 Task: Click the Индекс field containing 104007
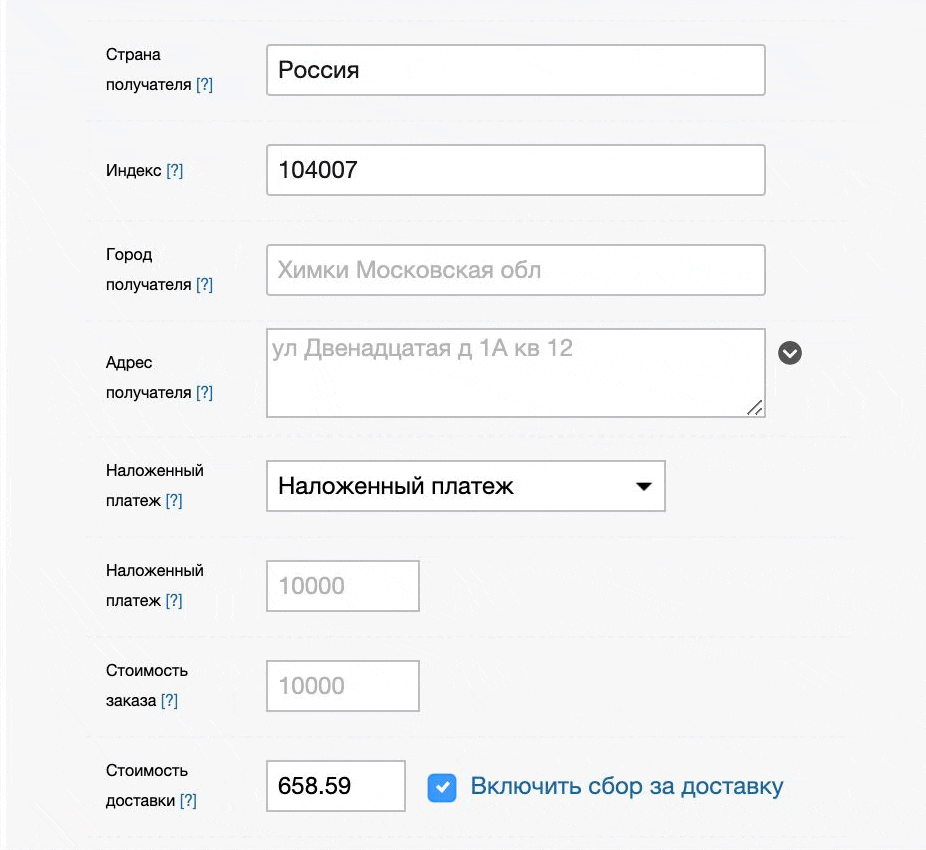tap(515, 170)
